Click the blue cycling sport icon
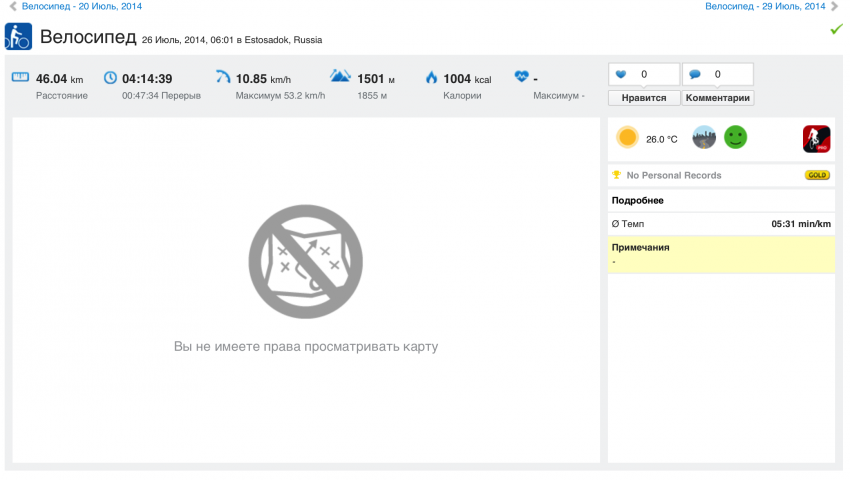850x480 pixels. tap(19, 38)
